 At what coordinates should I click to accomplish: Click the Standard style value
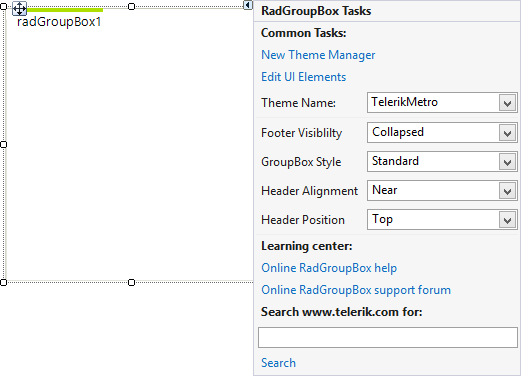click(x=395, y=161)
